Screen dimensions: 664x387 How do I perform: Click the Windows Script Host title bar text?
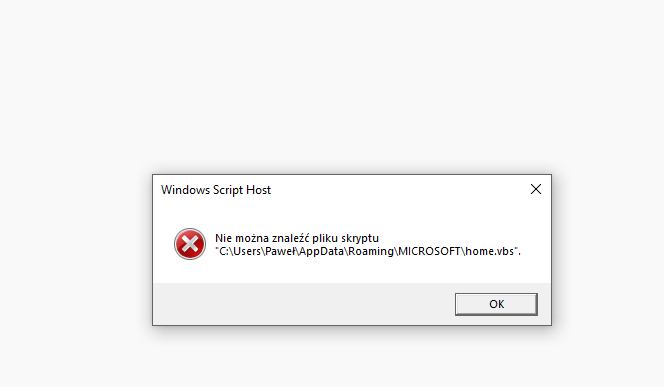click(x=216, y=190)
